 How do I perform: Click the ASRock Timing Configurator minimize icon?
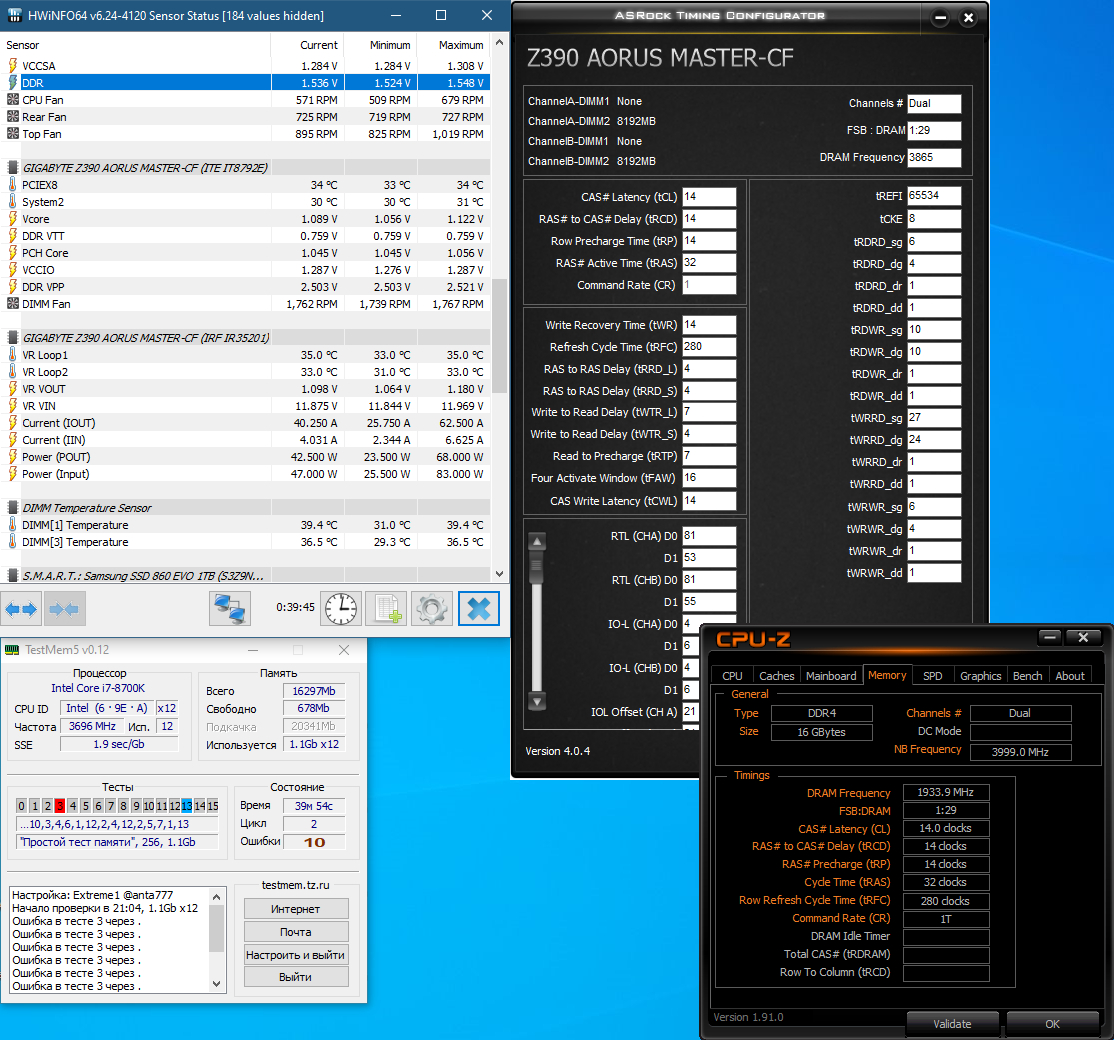click(x=940, y=18)
